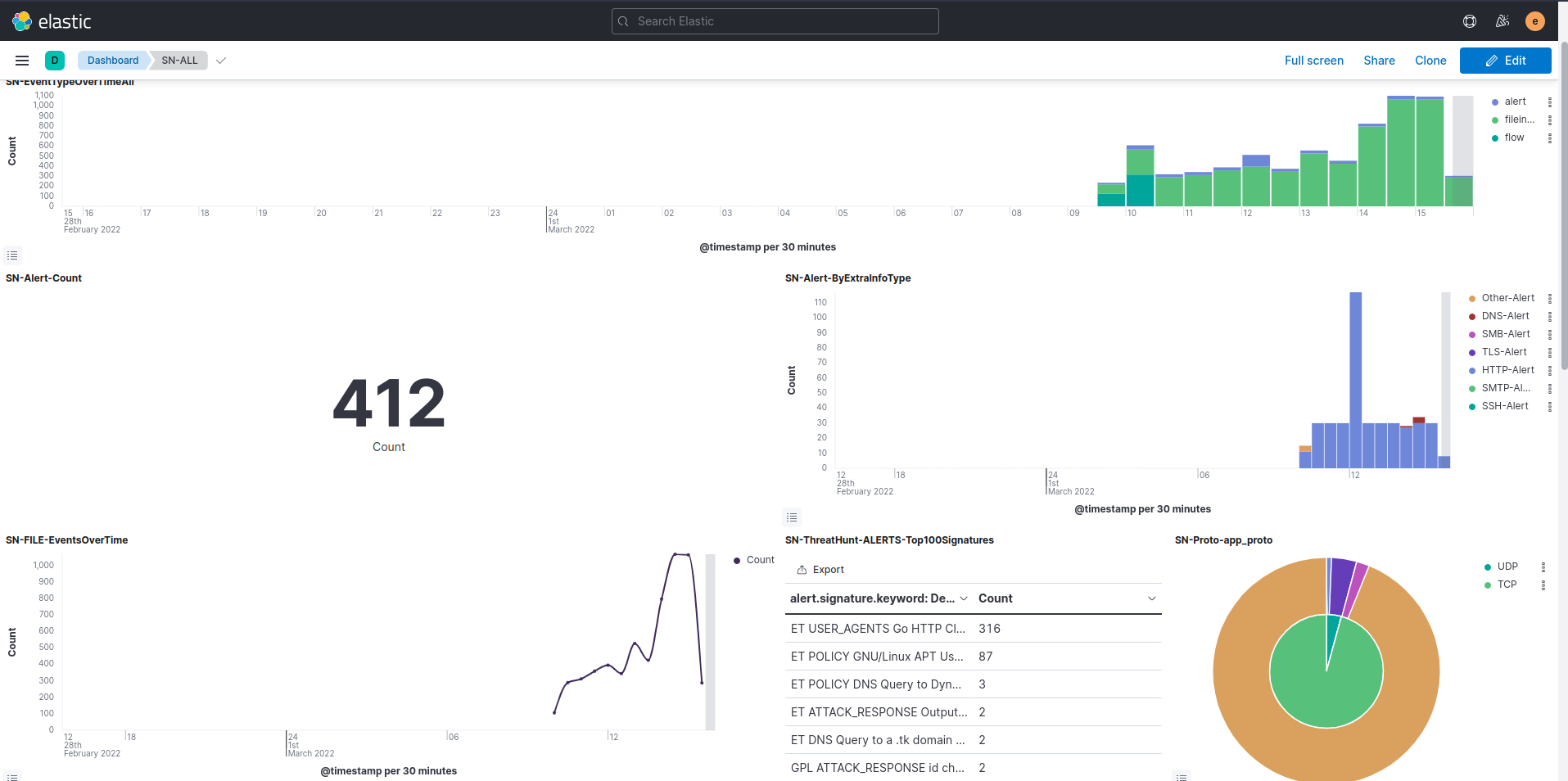Click the Elastic logo home icon
Viewport: 1568px width, 781px height.
22,21
